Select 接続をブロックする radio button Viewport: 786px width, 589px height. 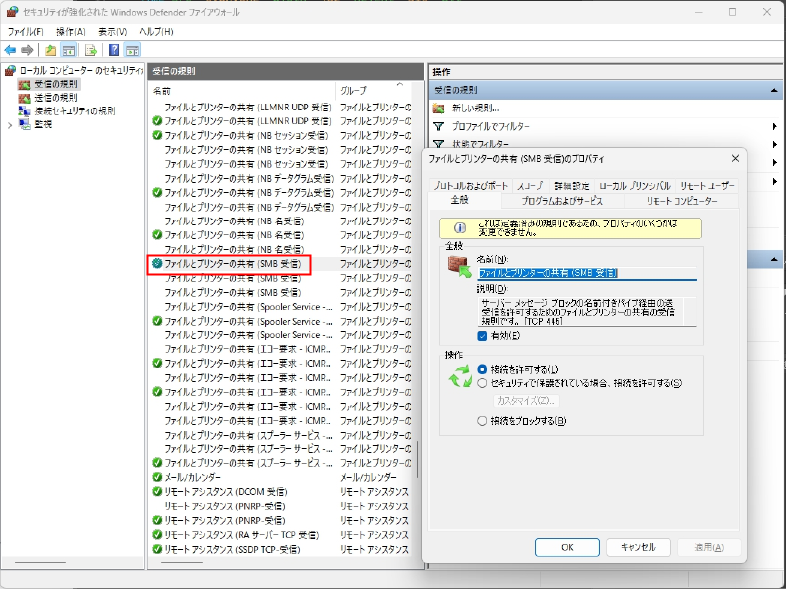[483, 421]
